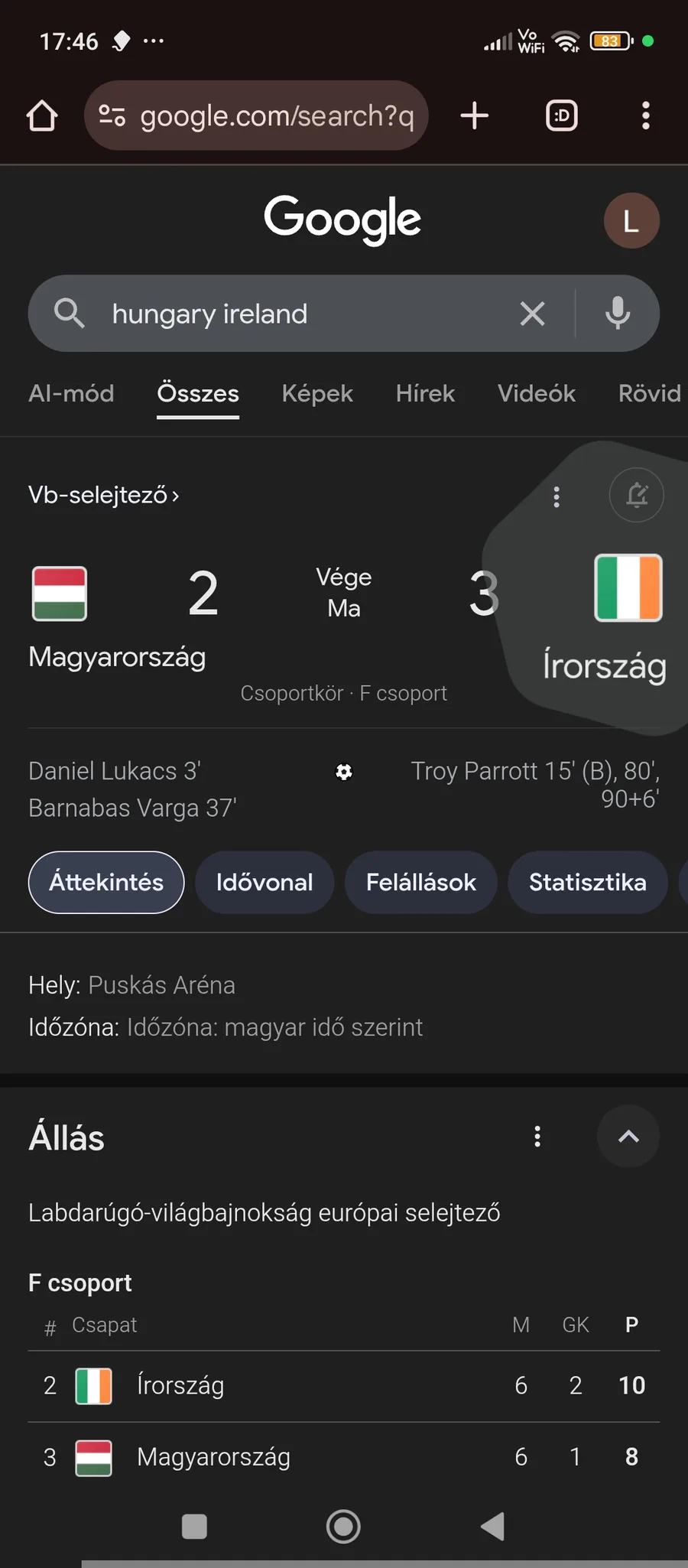Open a new tab with plus icon
This screenshot has width=688, height=1568.
(x=474, y=115)
